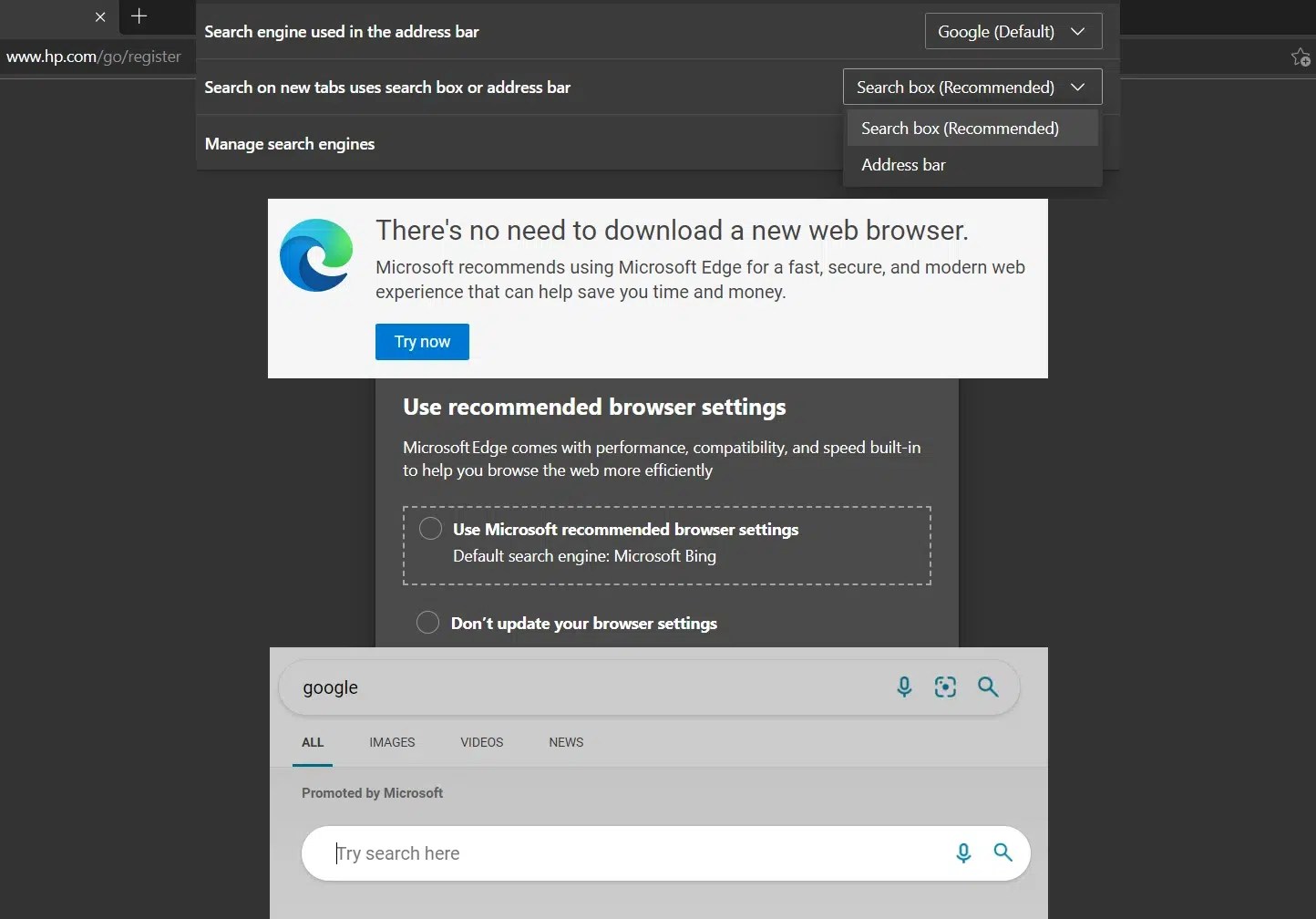Click magnifier icon in google search box
Viewport: 1316px width, 919px height.
(988, 687)
